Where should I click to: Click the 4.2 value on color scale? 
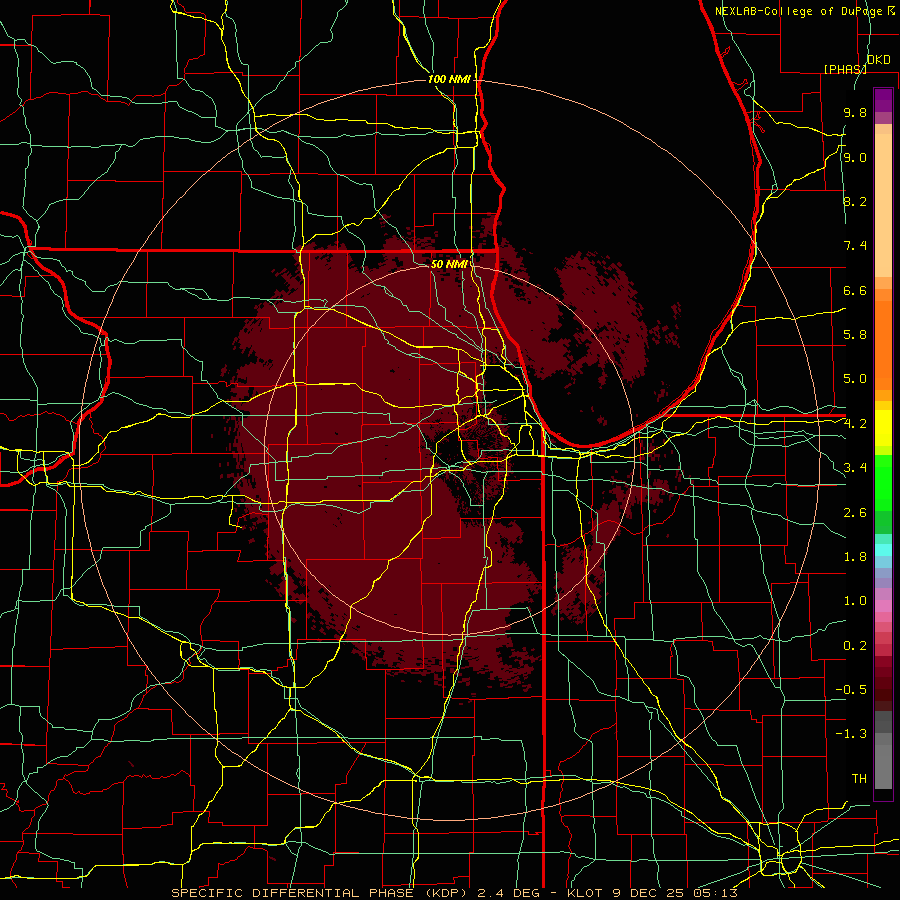point(855,424)
